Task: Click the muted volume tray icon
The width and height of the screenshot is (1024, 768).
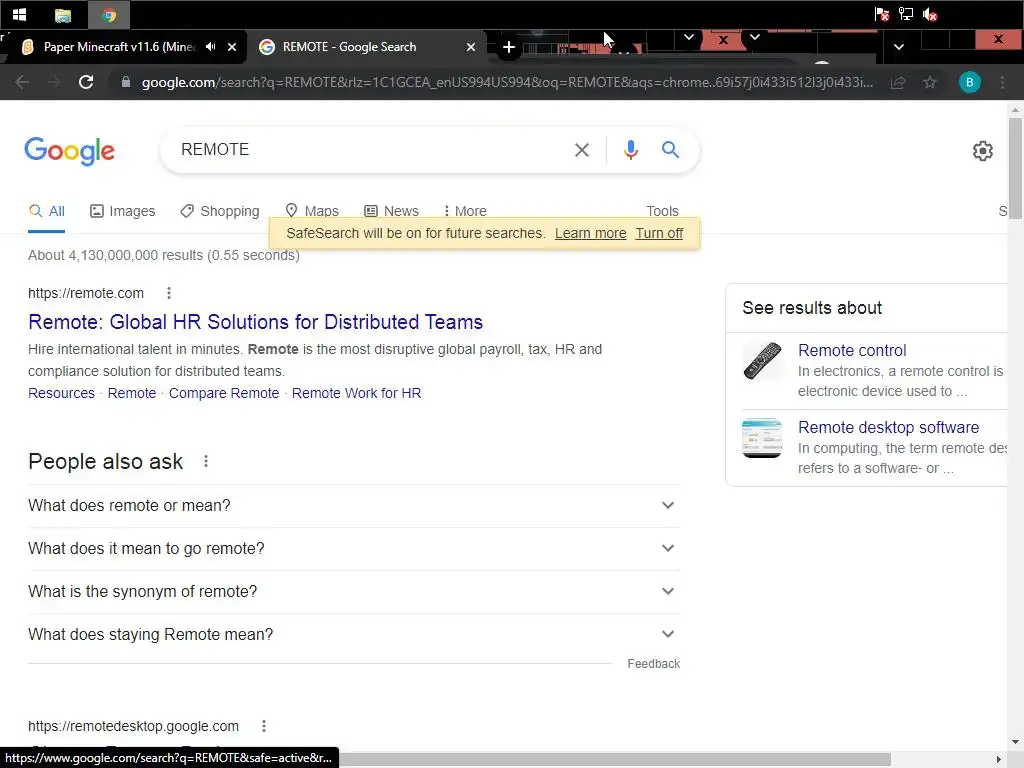Action: point(930,14)
